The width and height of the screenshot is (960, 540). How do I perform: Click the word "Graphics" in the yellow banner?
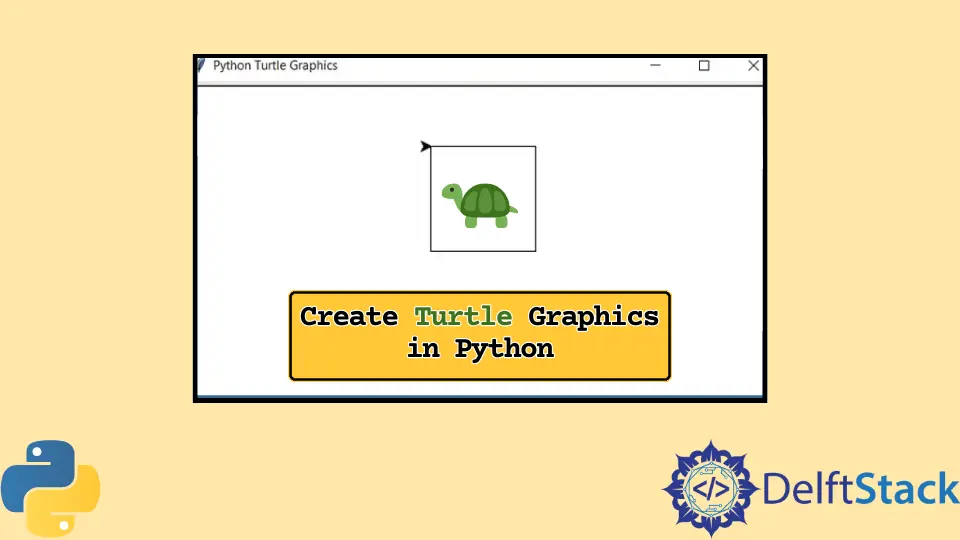click(x=594, y=317)
